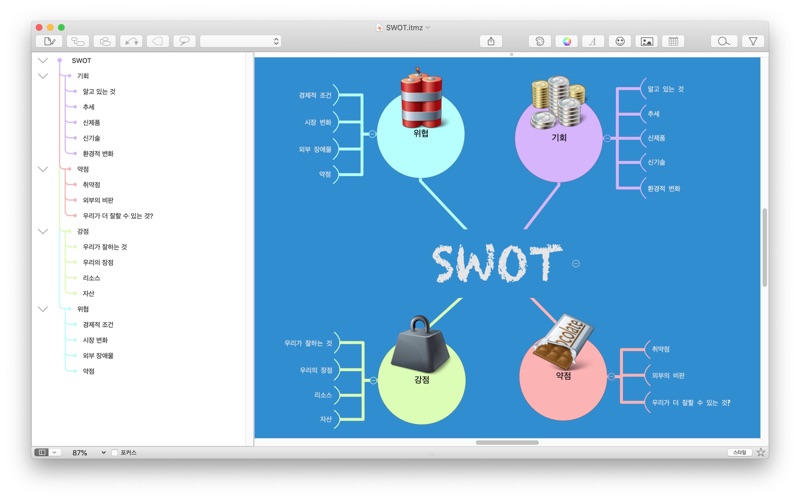Select '환경적 변화' in the outline
Screen dimensions: 800x500
[98, 154]
